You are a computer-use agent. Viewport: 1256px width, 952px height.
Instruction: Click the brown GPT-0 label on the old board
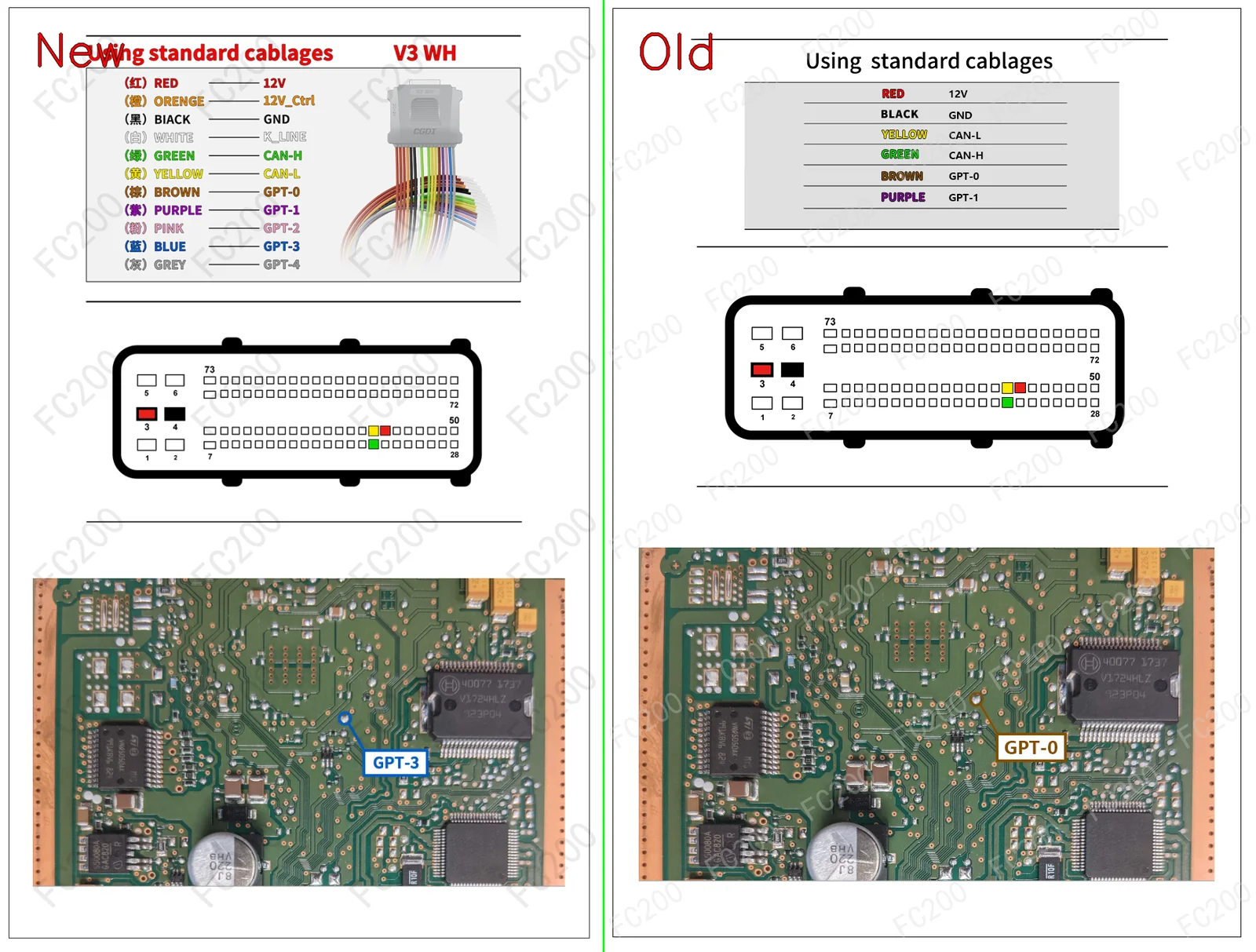[x=1031, y=747]
